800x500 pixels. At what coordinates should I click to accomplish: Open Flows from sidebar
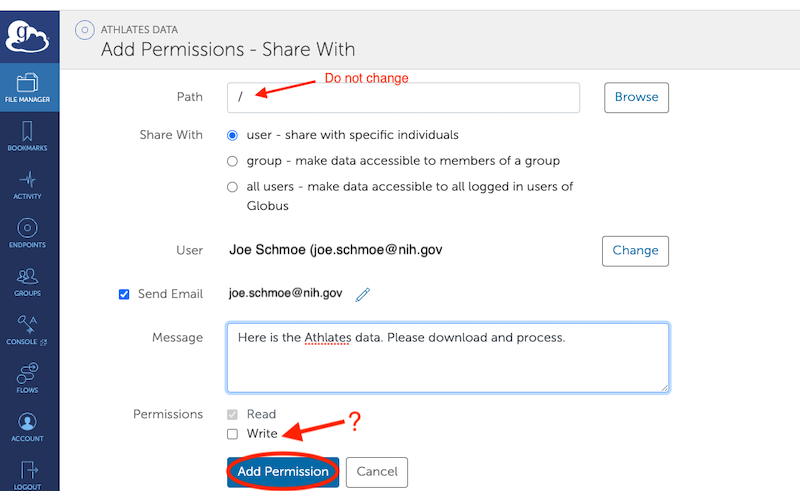click(28, 377)
